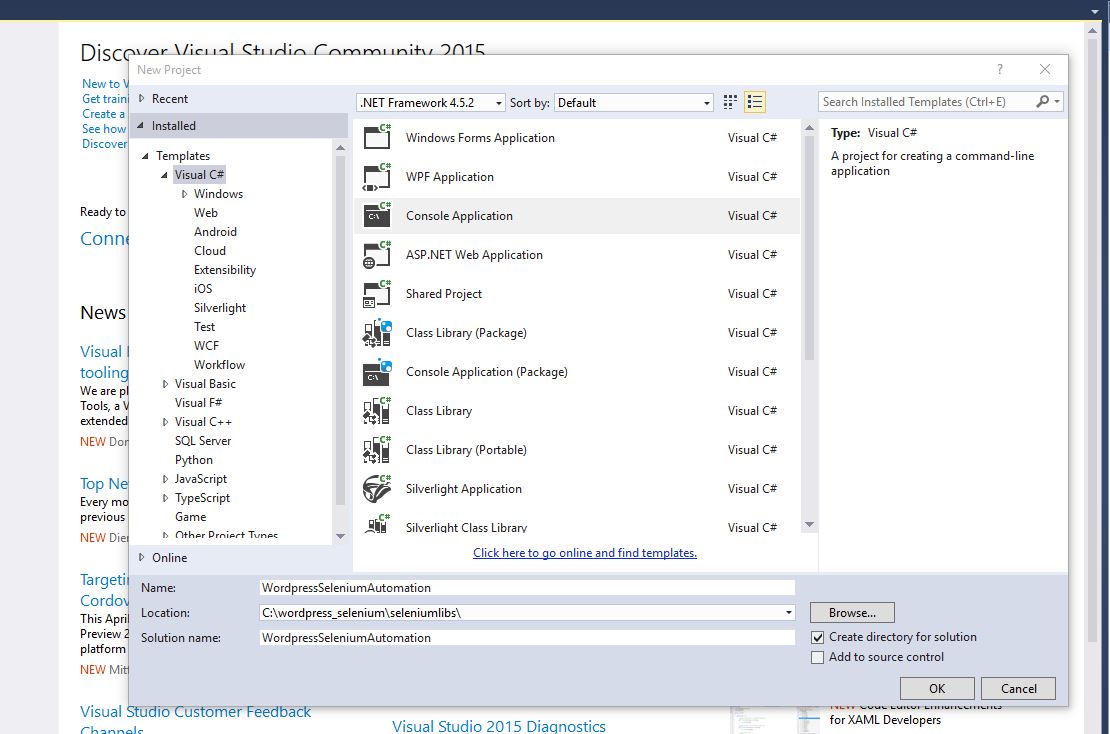Image resolution: width=1110 pixels, height=734 pixels.
Task: Focus the Search Installed Templates field
Action: (926, 101)
